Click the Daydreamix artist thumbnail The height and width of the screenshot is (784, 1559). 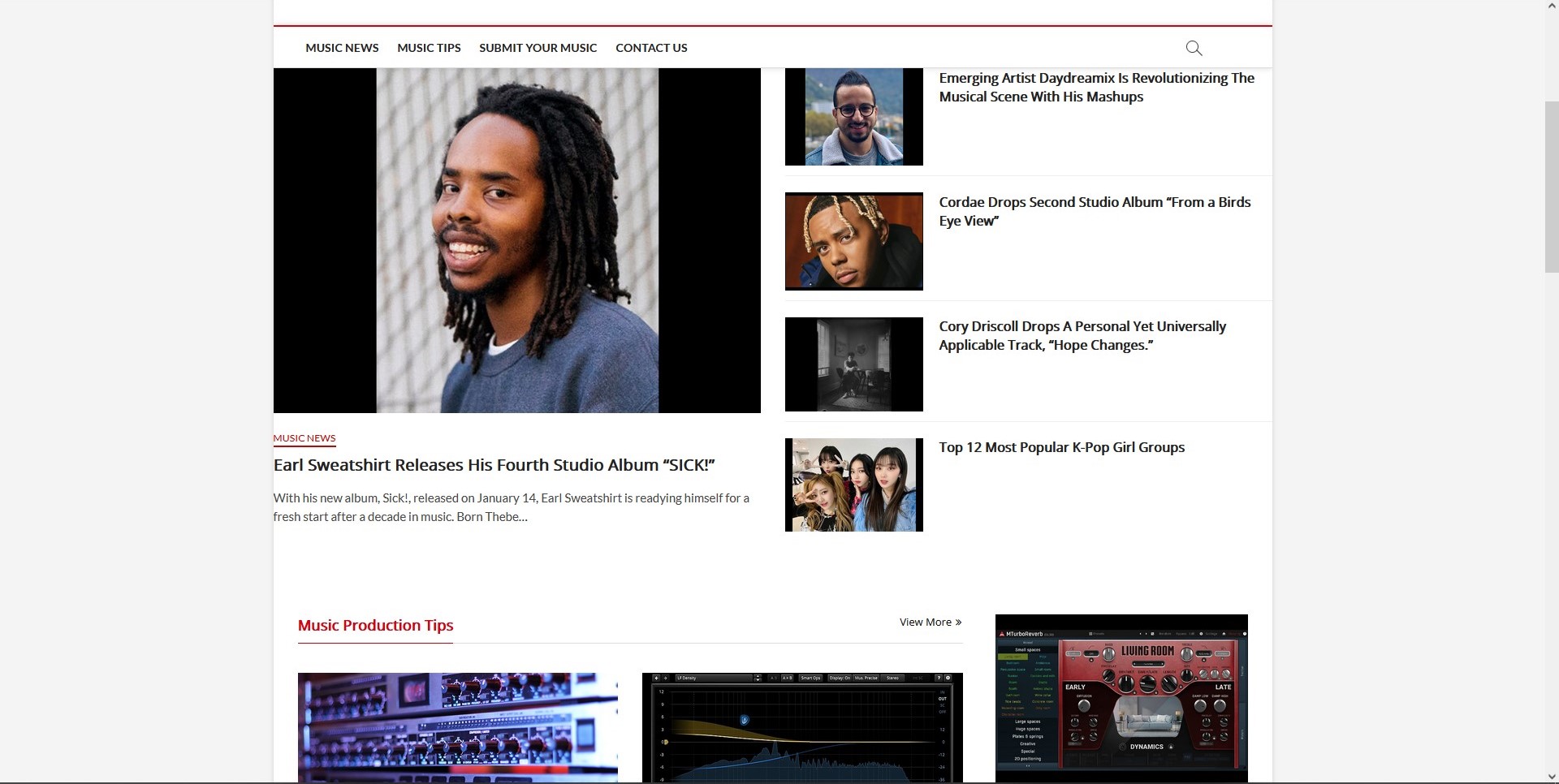point(853,116)
